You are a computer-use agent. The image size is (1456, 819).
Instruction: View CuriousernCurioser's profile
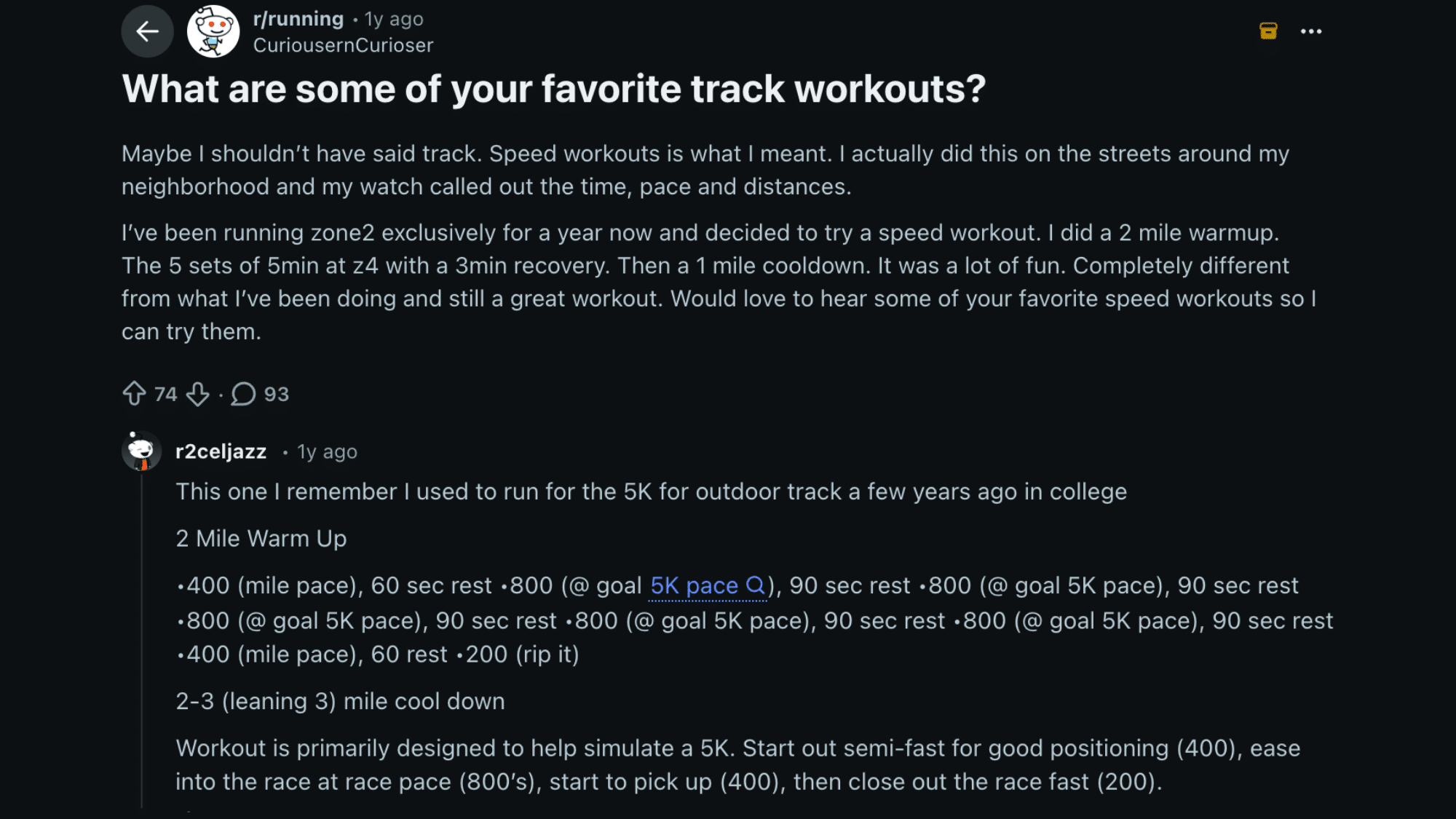pos(344,44)
